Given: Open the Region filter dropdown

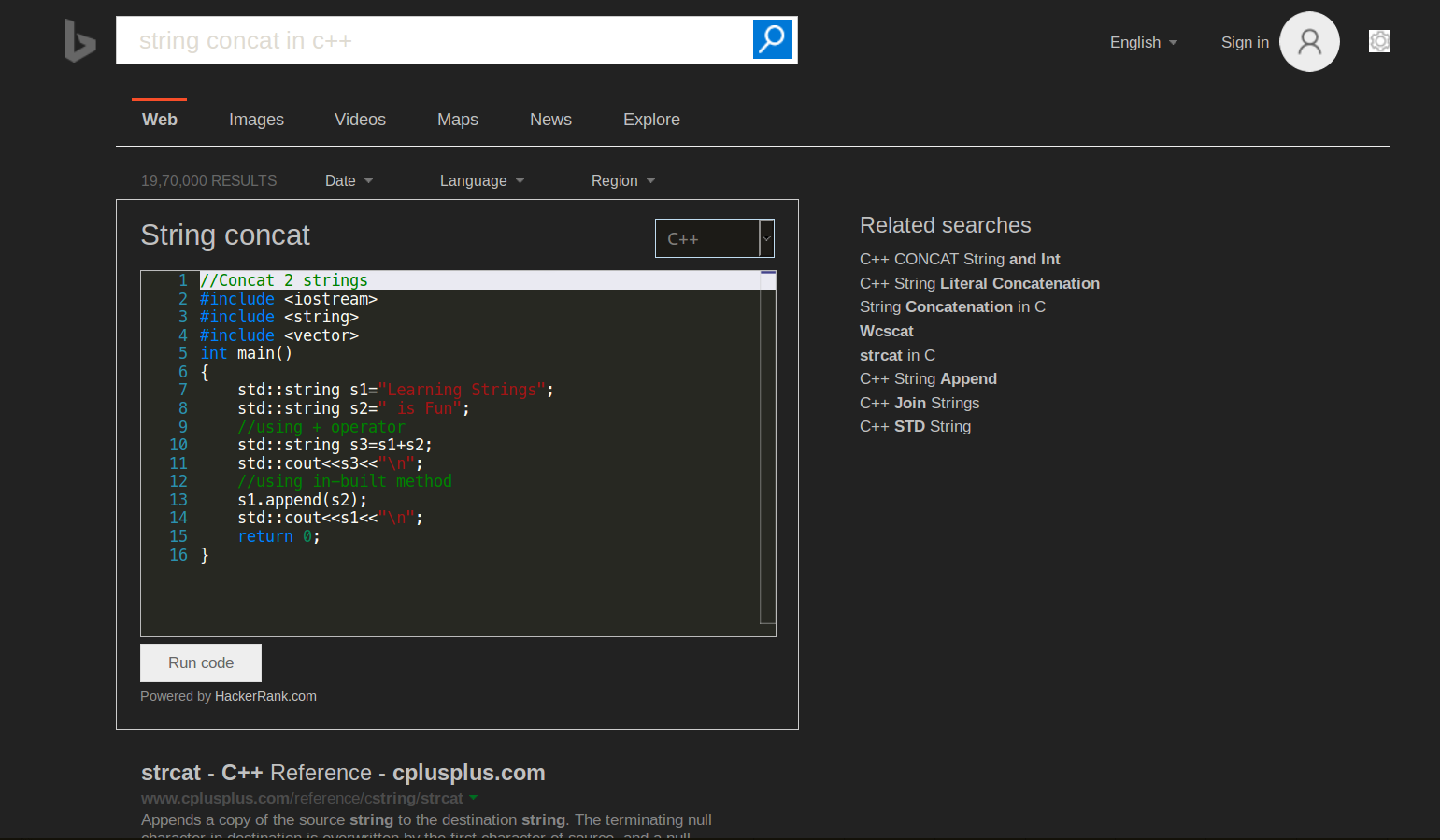Looking at the screenshot, I should pyautogui.click(x=621, y=180).
